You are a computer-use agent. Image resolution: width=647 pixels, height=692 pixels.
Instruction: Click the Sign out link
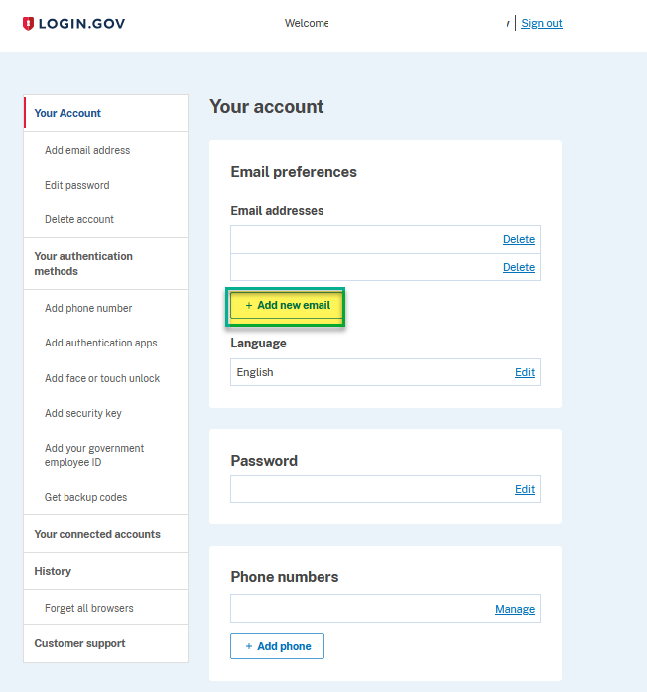pos(541,23)
